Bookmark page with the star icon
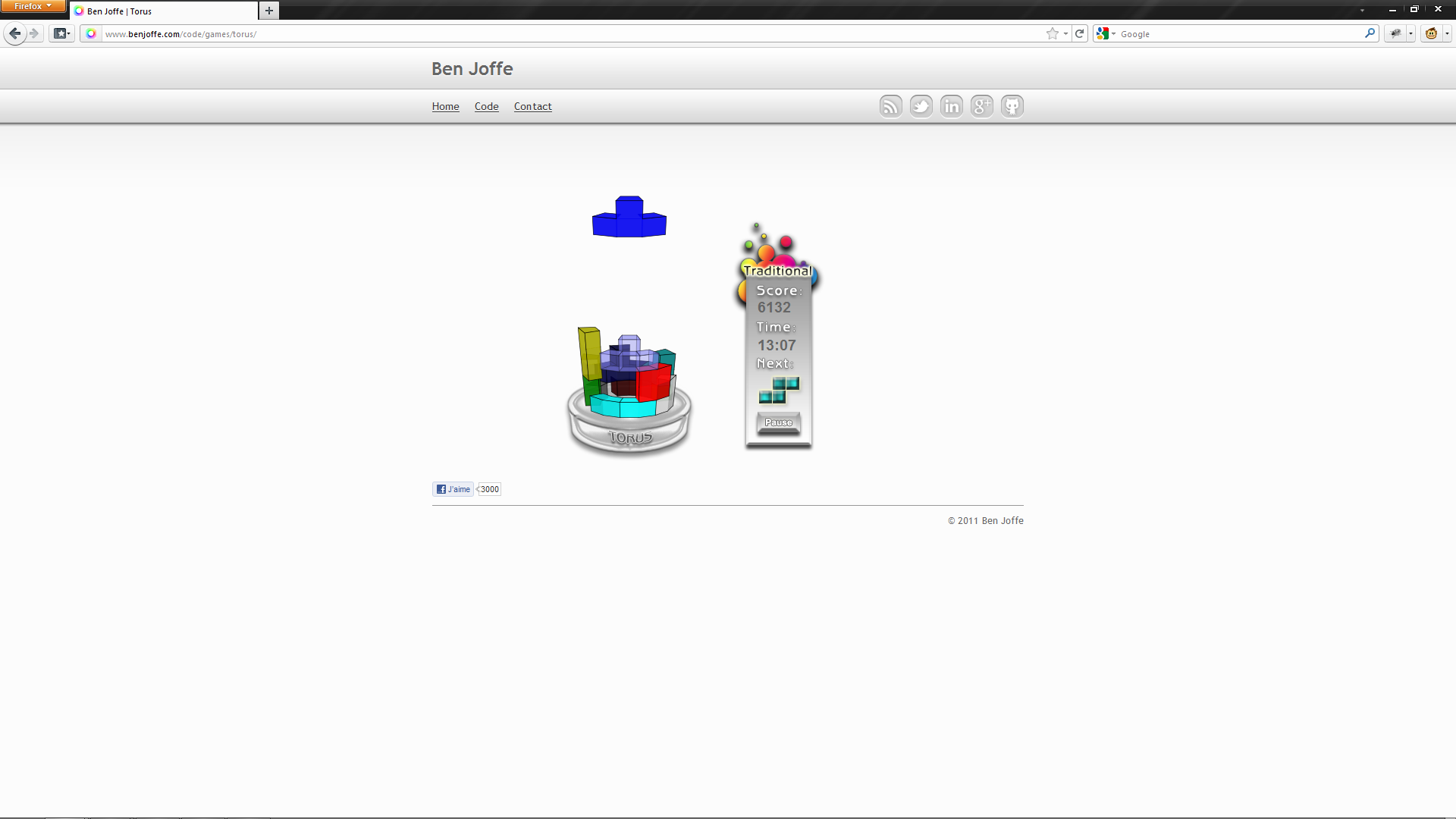Screen dimensions: 1456x819 pyautogui.click(x=1052, y=33)
